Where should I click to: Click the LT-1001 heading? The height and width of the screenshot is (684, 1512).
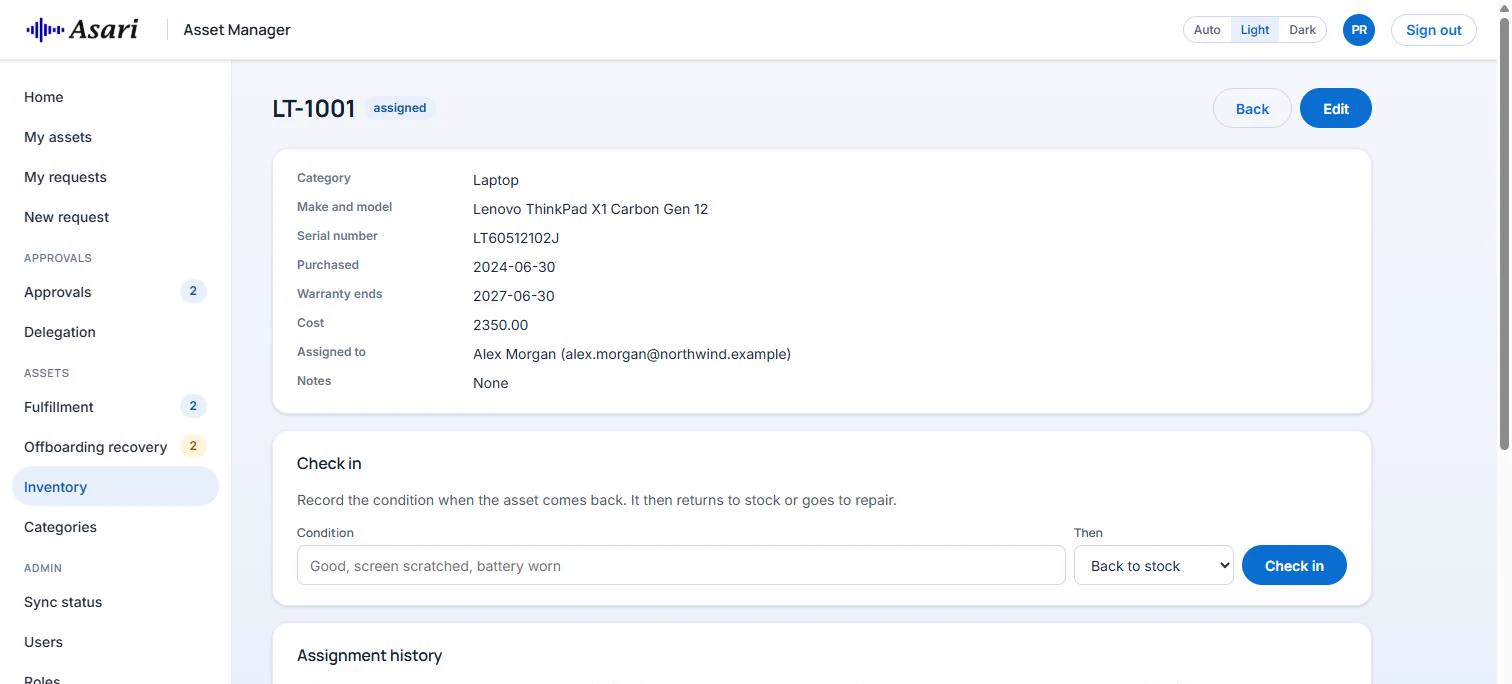(314, 109)
